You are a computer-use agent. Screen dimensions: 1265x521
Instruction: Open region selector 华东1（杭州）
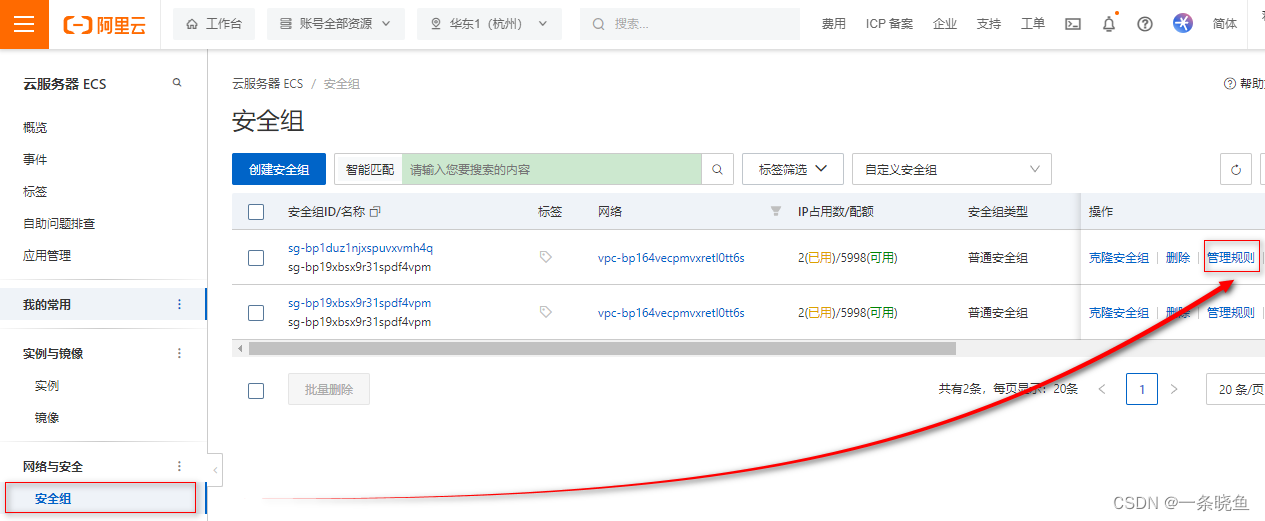(x=489, y=24)
